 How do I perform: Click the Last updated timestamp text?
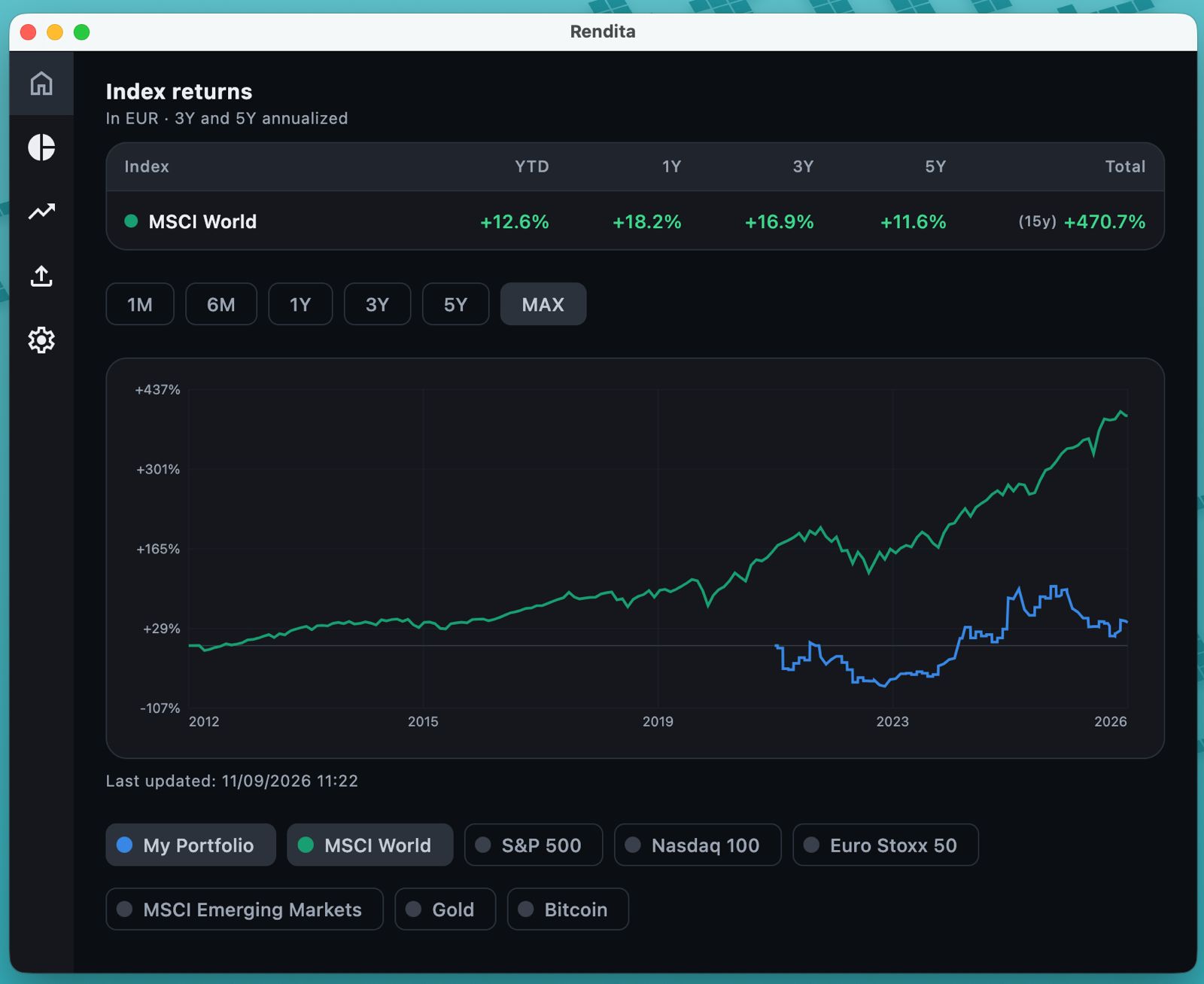point(232,781)
